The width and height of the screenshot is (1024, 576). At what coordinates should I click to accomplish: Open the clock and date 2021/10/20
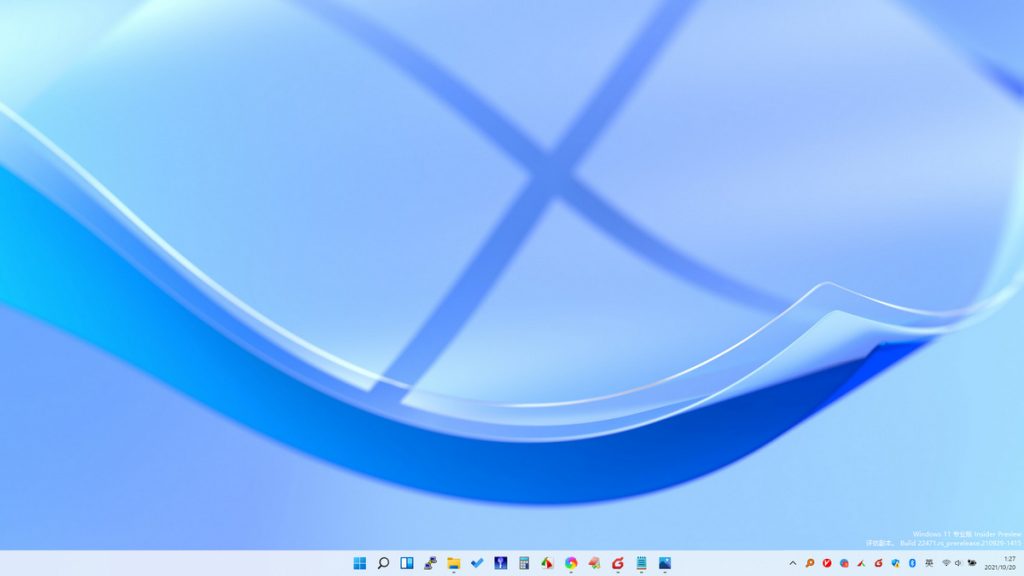pyautogui.click(x=1002, y=563)
